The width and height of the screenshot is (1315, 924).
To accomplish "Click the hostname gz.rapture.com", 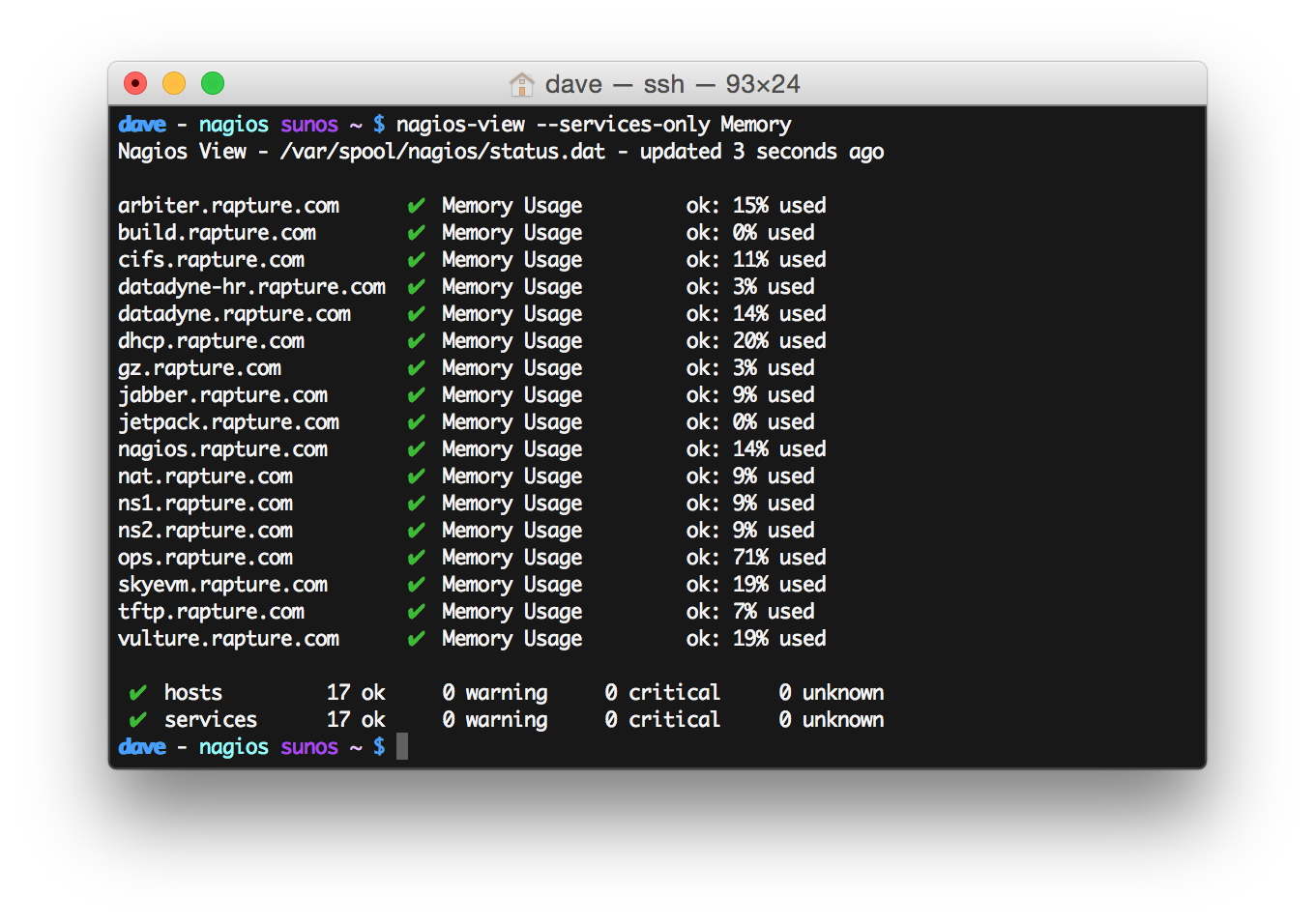I will [199, 368].
